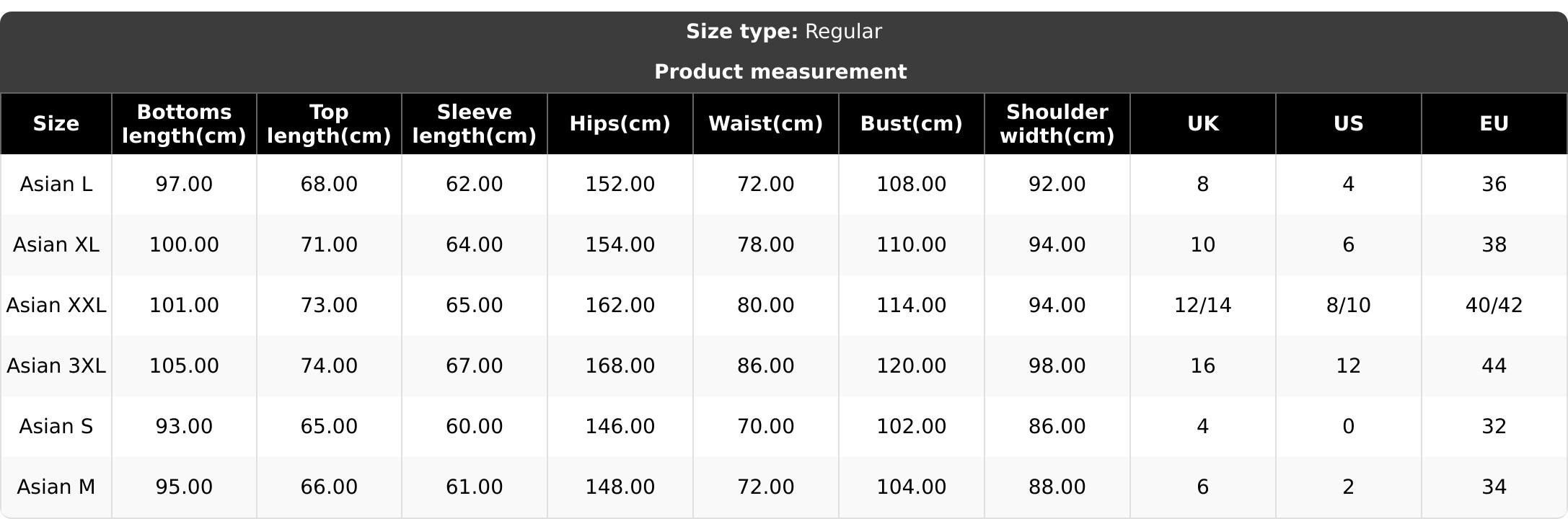Select the Top length(cm) header cell

tap(329, 124)
